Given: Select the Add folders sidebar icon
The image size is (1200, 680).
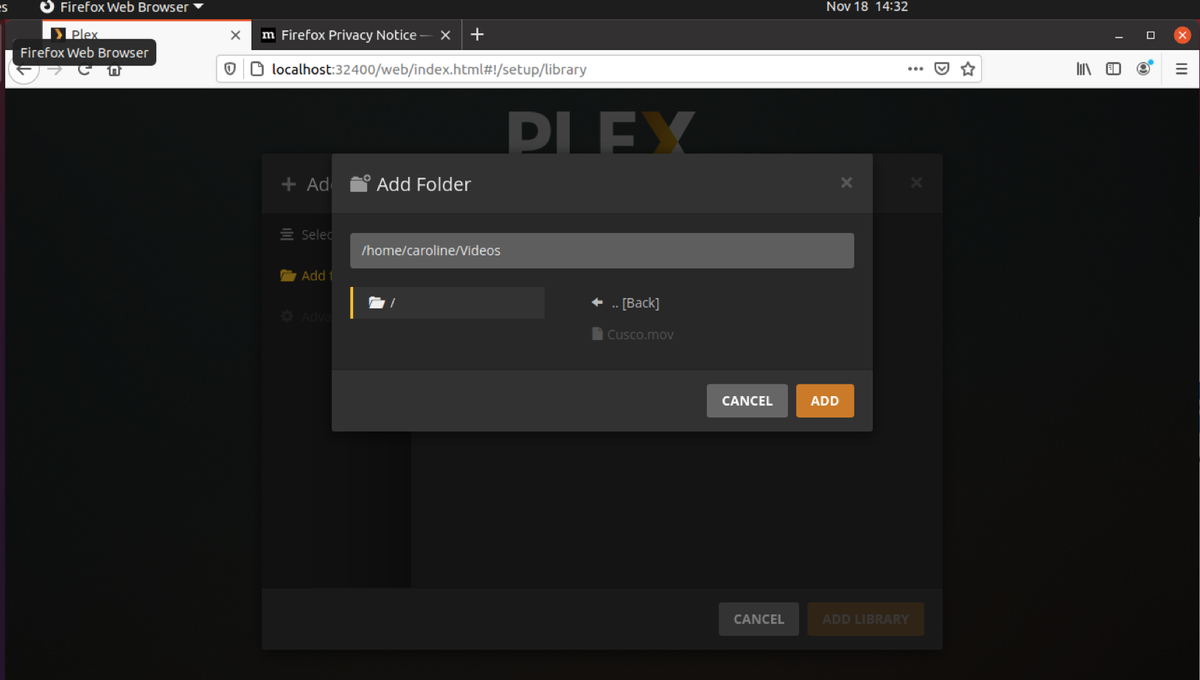Looking at the screenshot, I should tap(286, 275).
